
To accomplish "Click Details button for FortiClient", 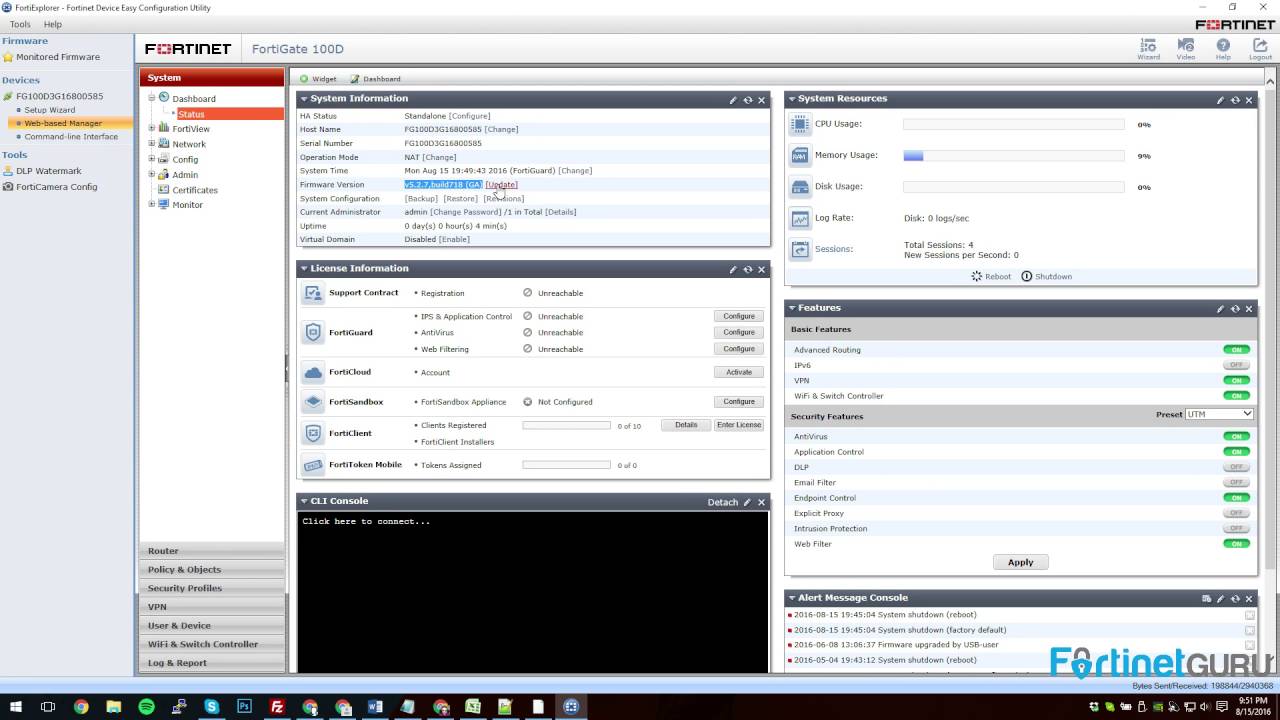I will point(686,425).
